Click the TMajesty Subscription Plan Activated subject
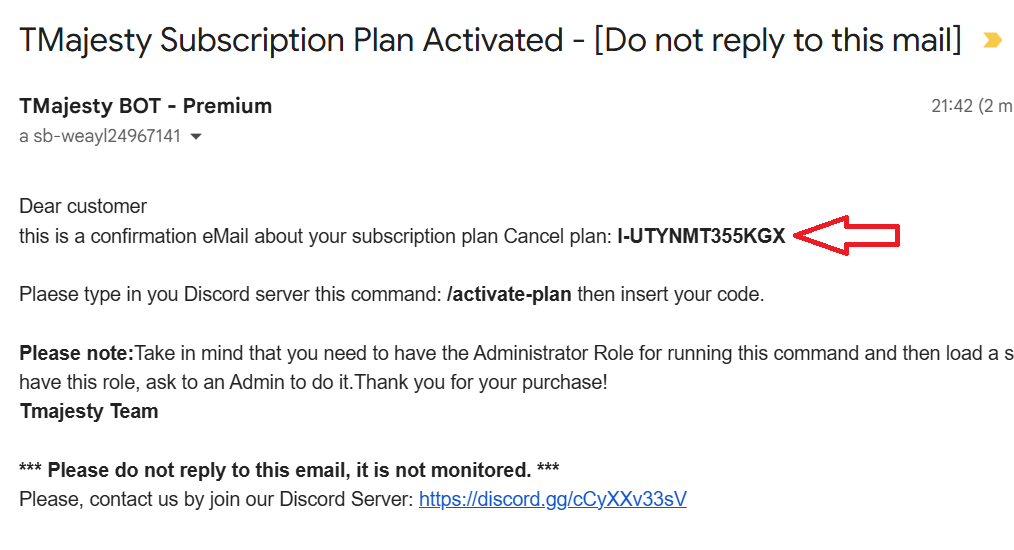The height and width of the screenshot is (550, 1014). point(292,41)
